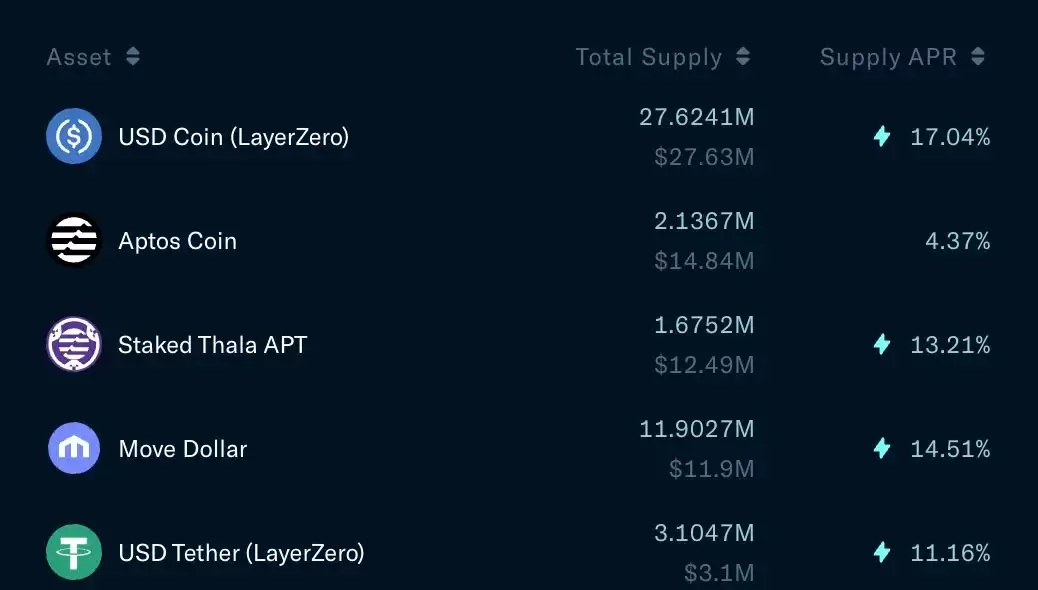Open the USD Coin (LayerZero) asset link
The height and width of the screenshot is (590, 1038).
pyautogui.click(x=234, y=137)
